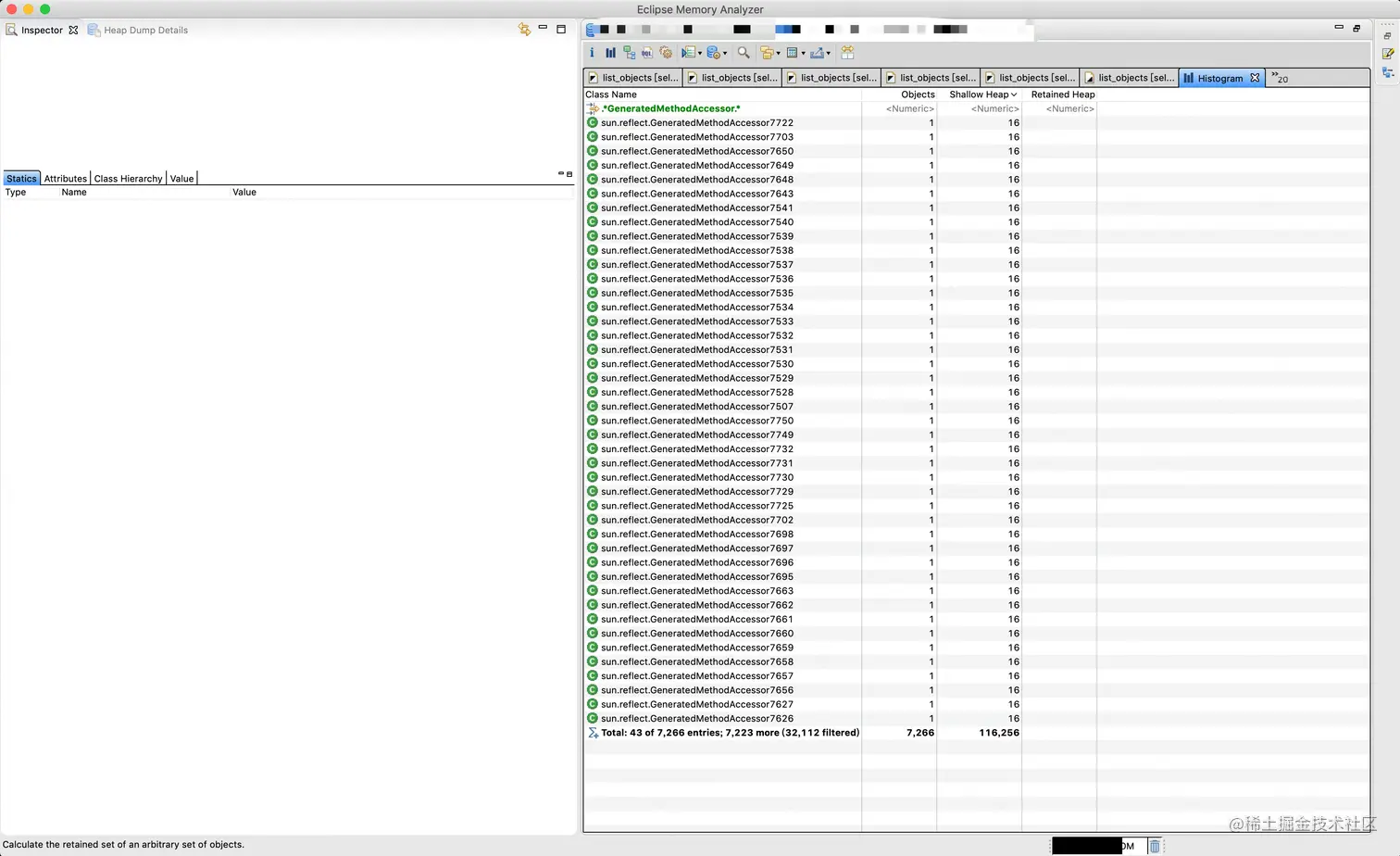Select the GeneratedMethodAccessor7541 row
This screenshot has width=1400, height=856.
(x=977, y=208)
